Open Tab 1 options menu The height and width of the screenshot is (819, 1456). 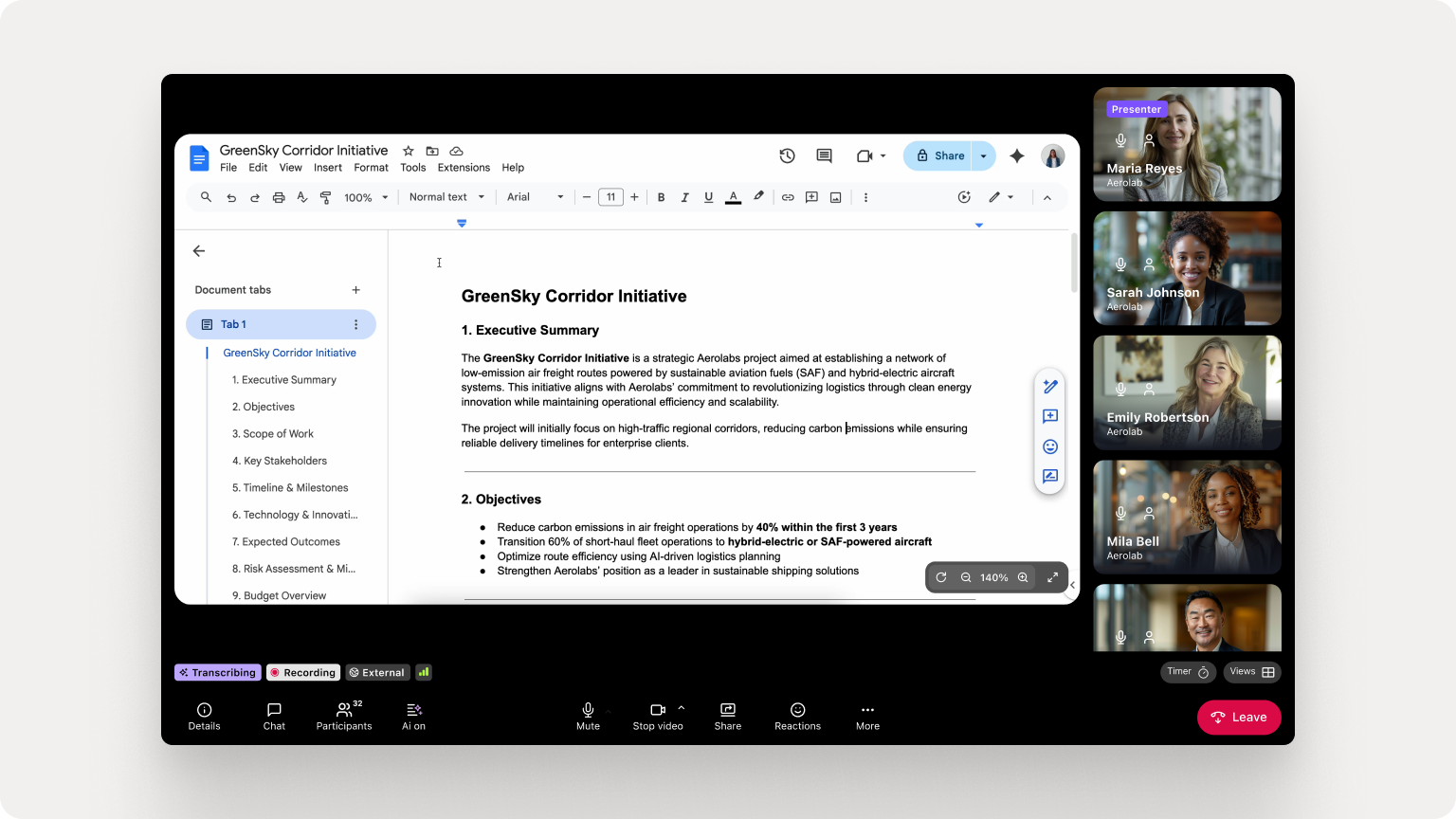point(356,324)
